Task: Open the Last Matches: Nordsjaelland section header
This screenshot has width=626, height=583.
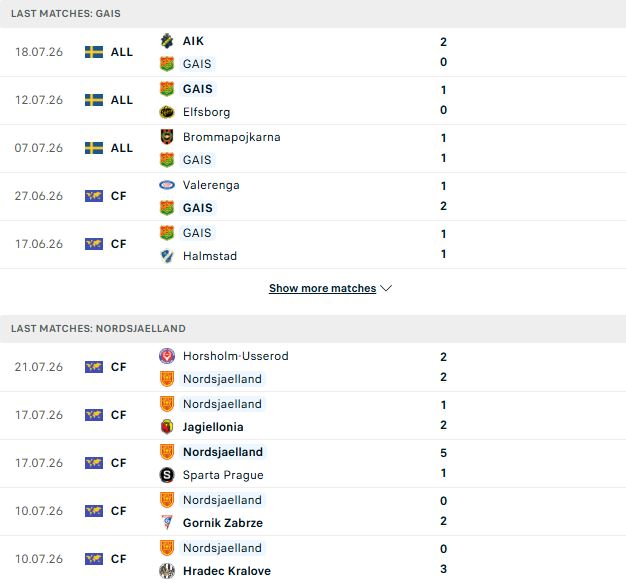Action: tap(313, 329)
